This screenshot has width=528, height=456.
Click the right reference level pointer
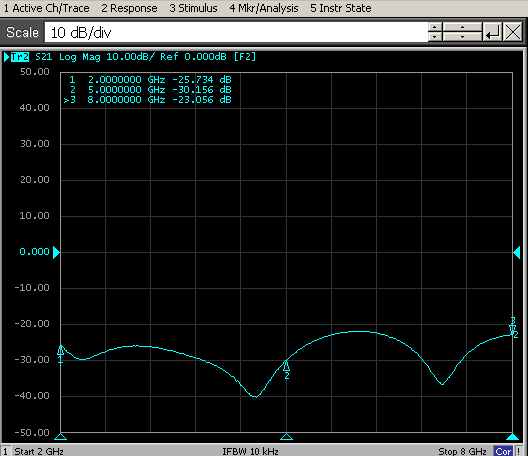[517, 252]
